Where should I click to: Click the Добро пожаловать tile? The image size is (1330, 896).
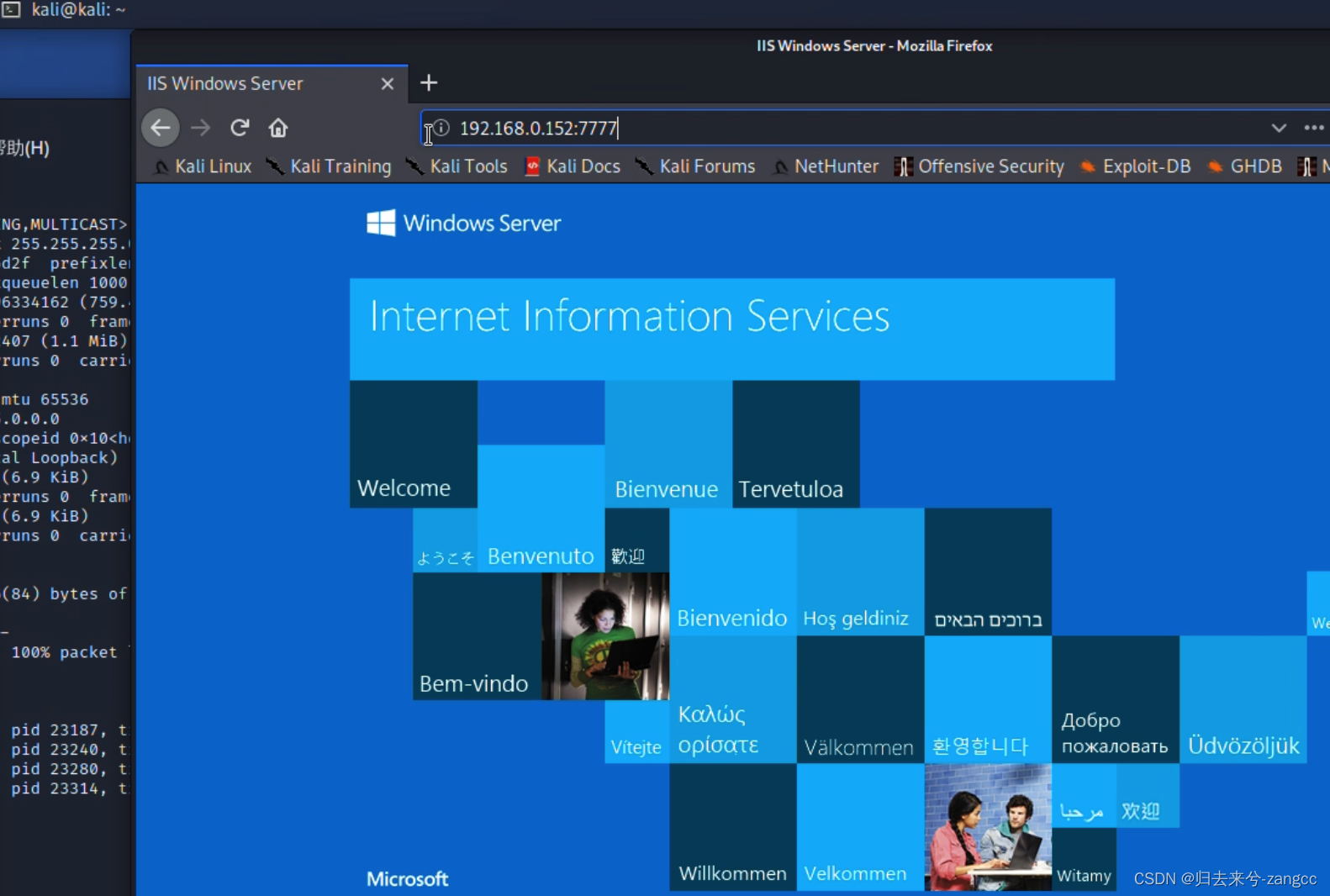1116,699
